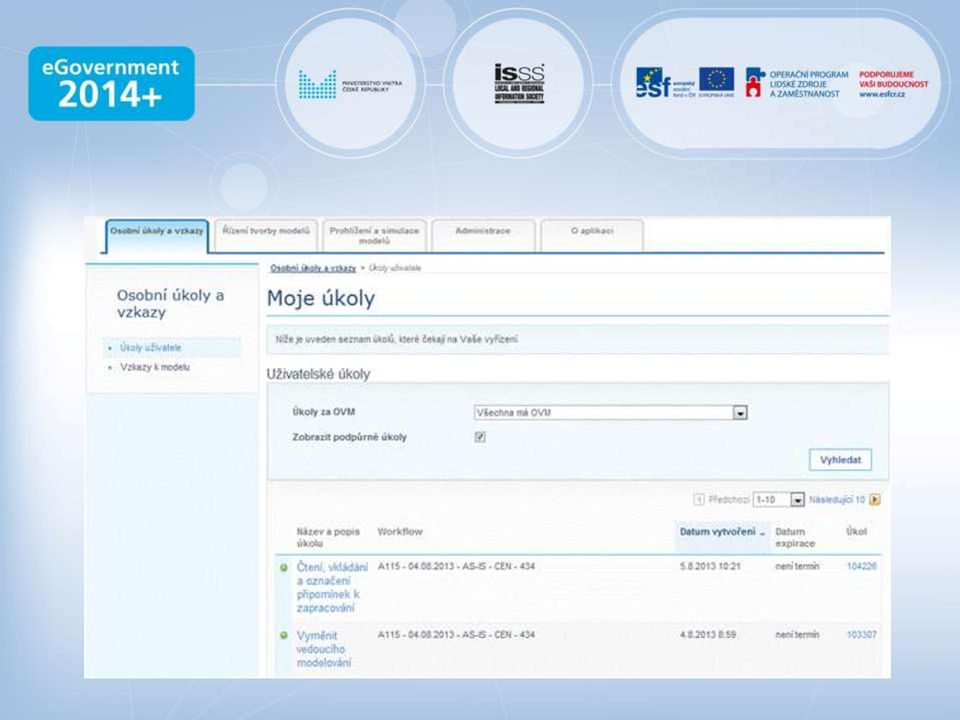Open task number 103307
Screen dimensions: 960x720
(x=861, y=635)
